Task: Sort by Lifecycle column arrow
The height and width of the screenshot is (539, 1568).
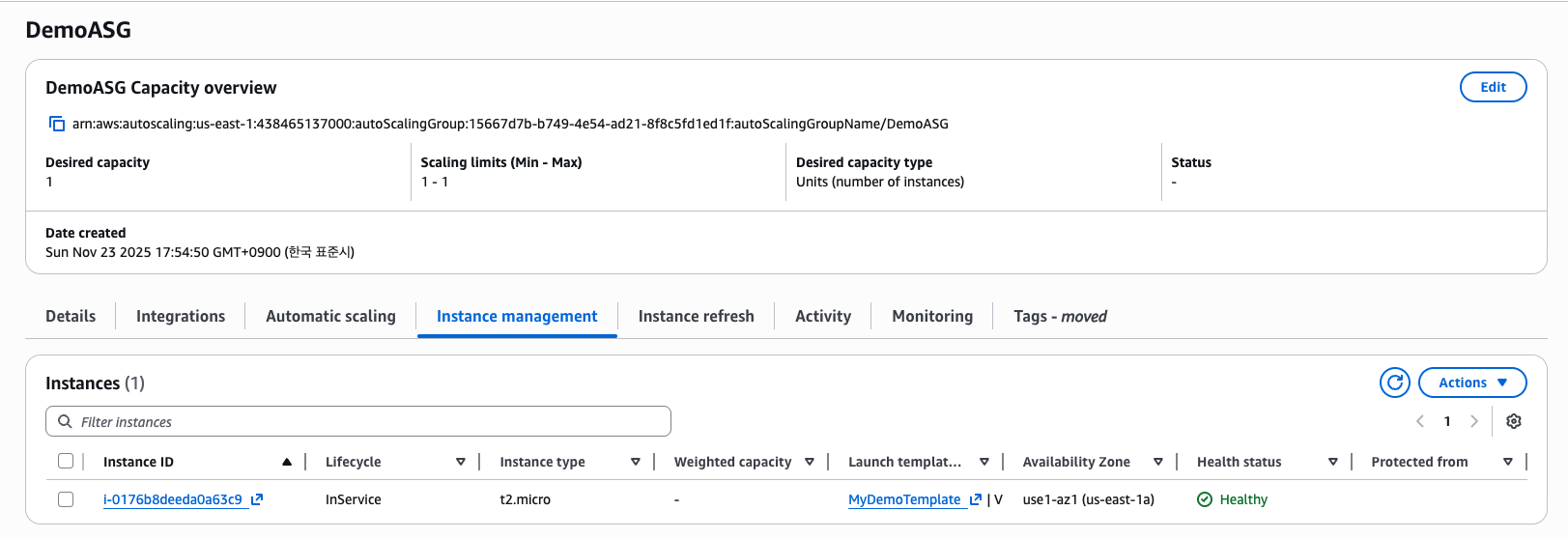Action: click(x=461, y=462)
